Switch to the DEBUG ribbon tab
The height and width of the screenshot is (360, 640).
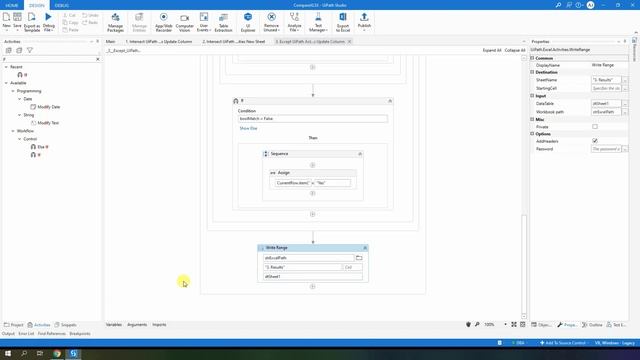(62, 5)
